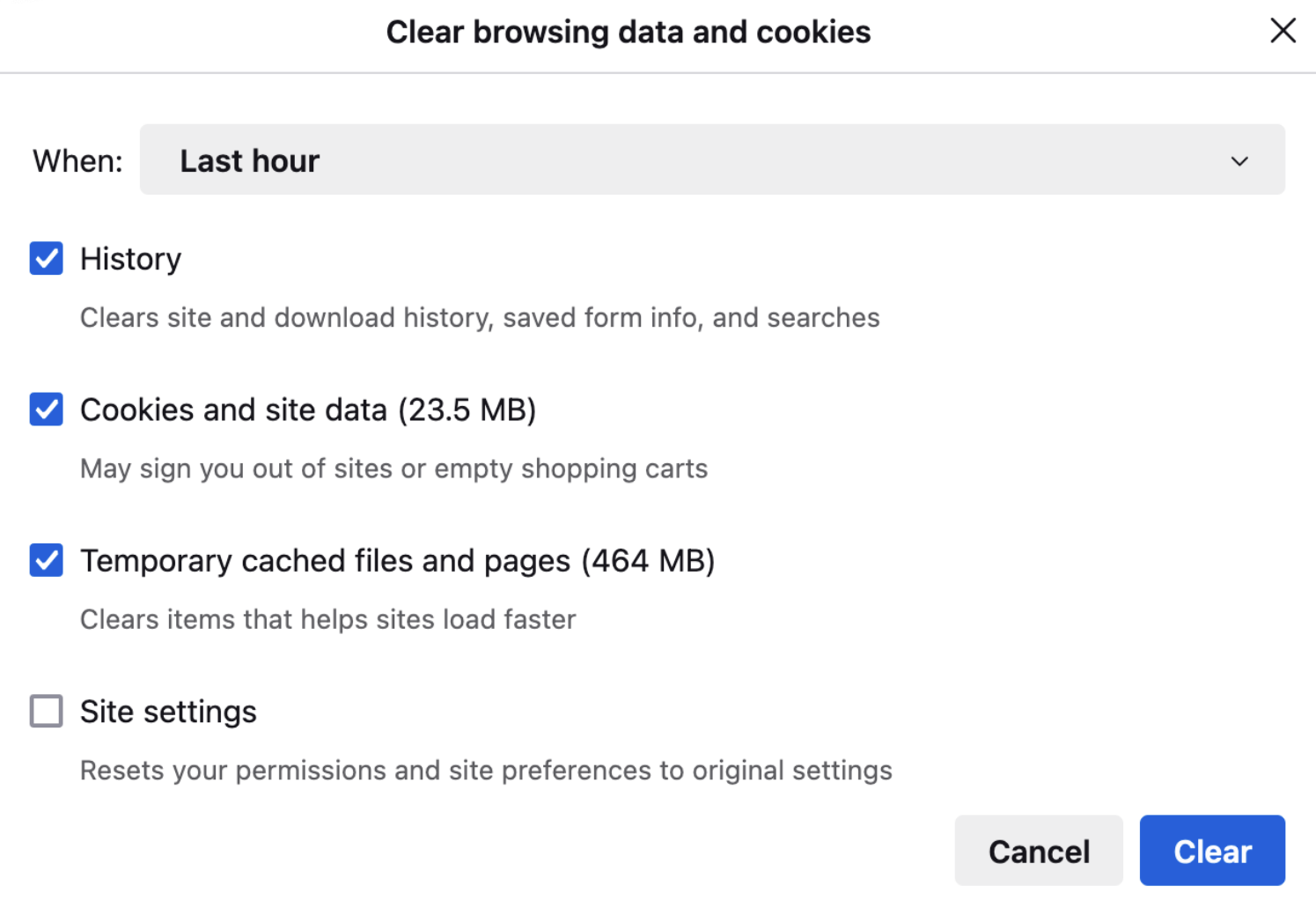Toggle the empty Site settings box
This screenshot has height=901, width=1316.
coord(46,711)
